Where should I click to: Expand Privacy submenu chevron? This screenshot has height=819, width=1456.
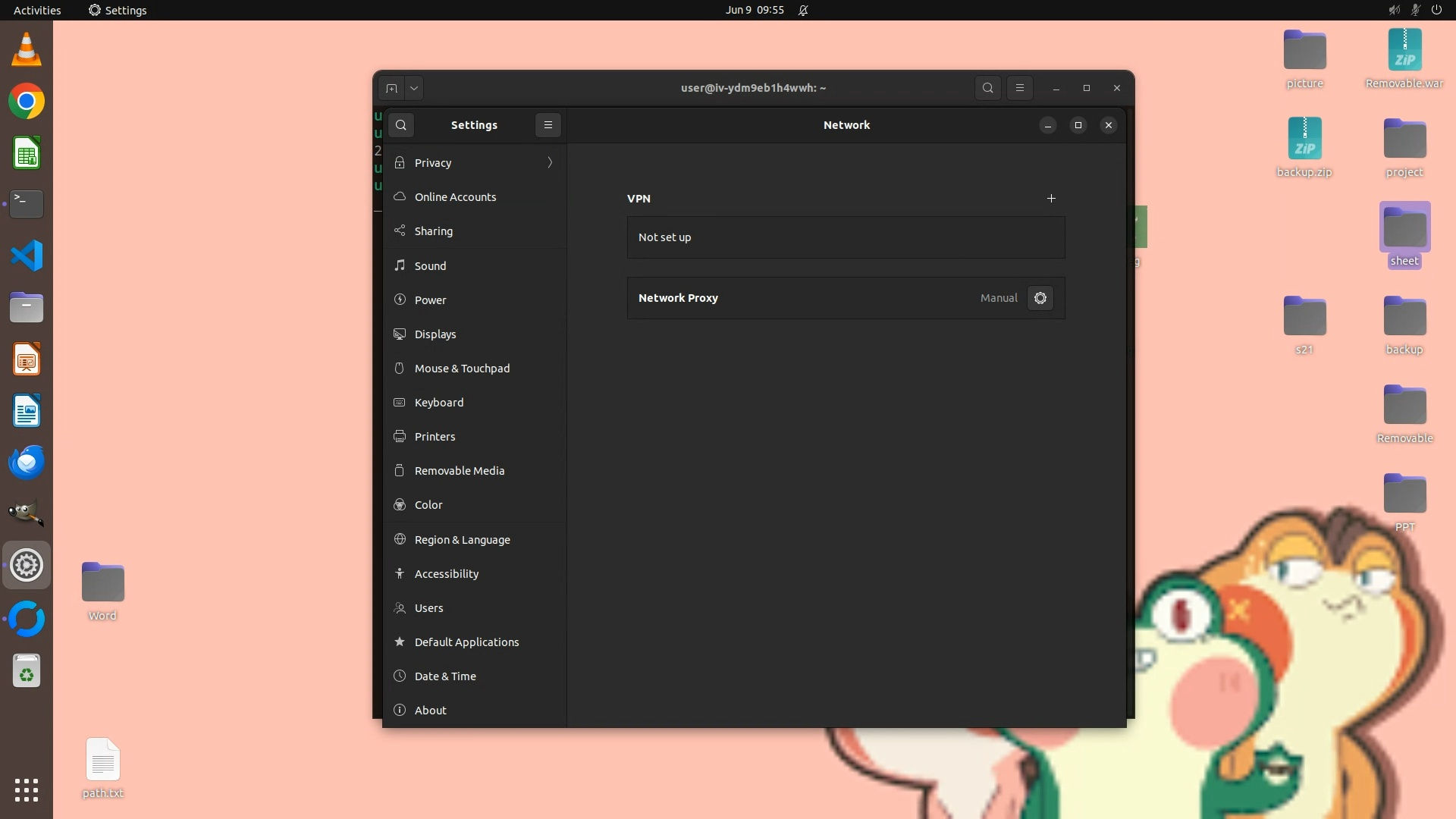point(550,163)
